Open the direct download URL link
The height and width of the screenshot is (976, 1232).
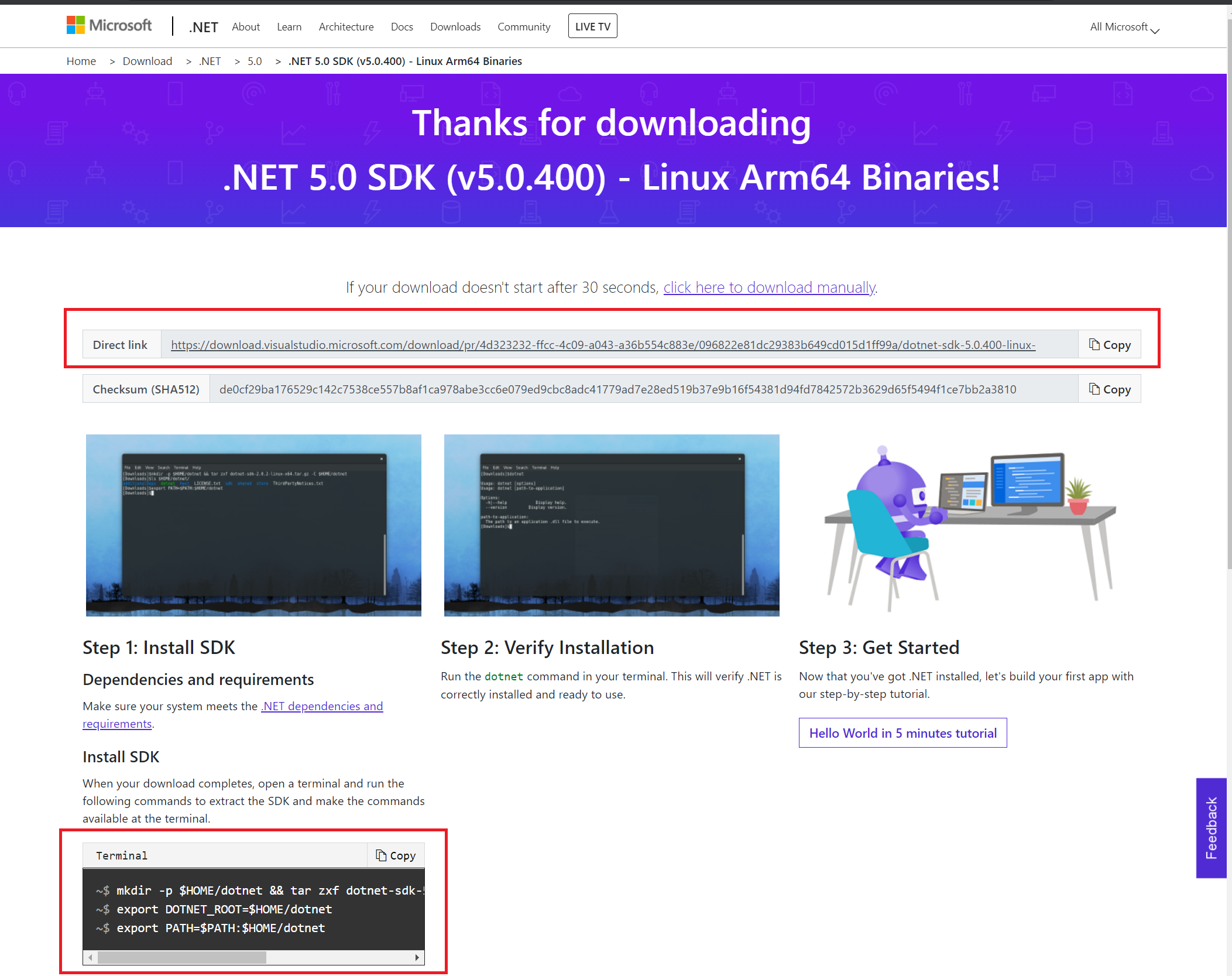click(603, 345)
